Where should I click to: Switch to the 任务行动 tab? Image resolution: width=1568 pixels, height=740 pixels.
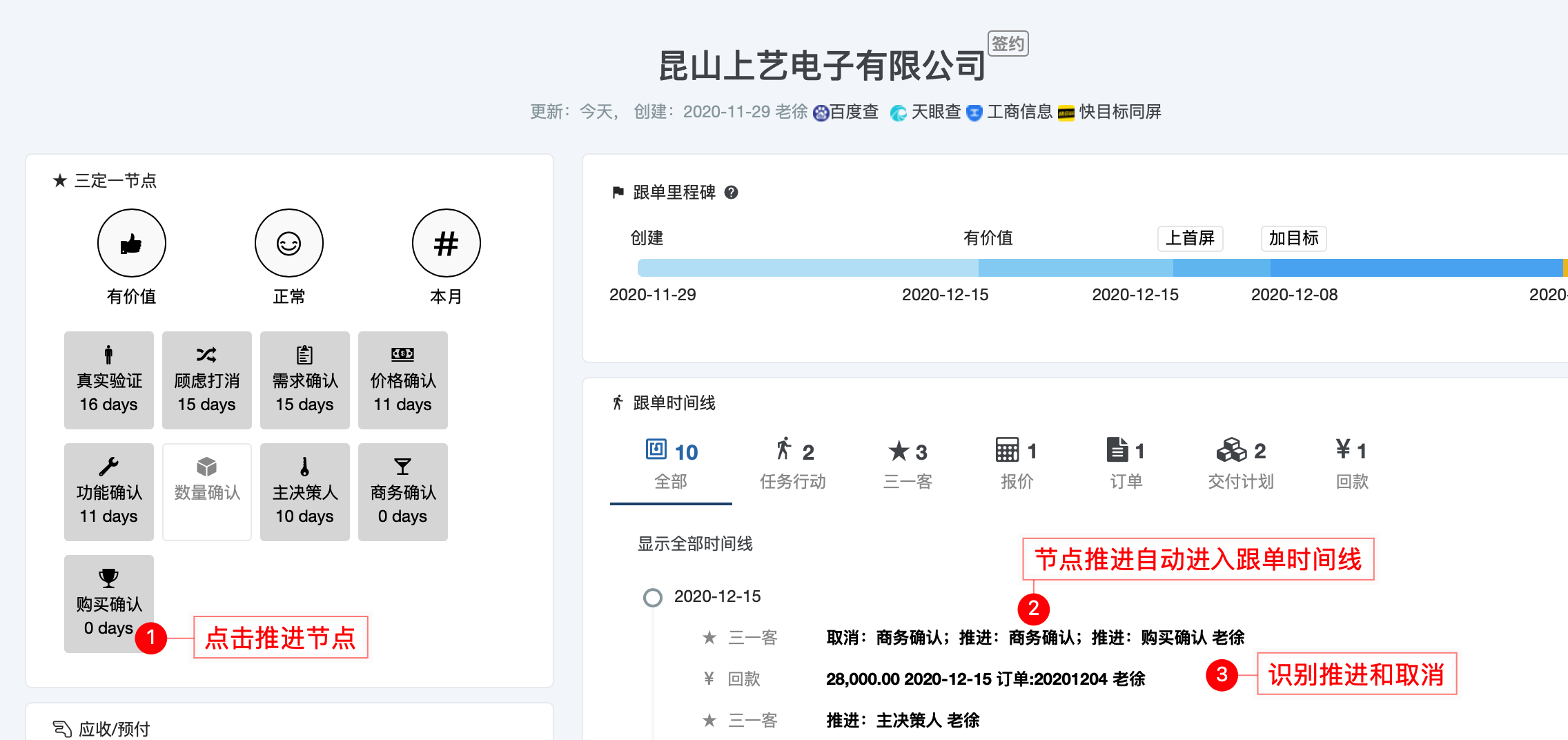click(x=792, y=465)
